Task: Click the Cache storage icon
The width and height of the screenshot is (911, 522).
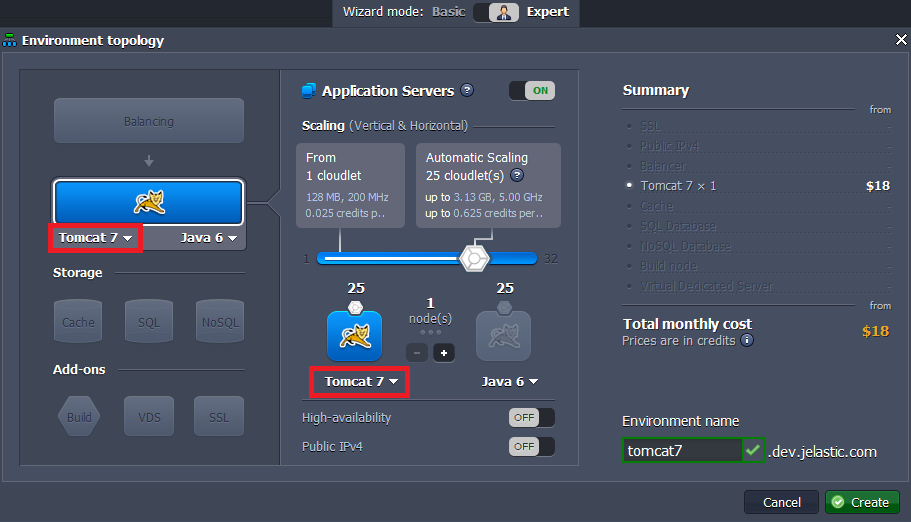Action: click(78, 321)
